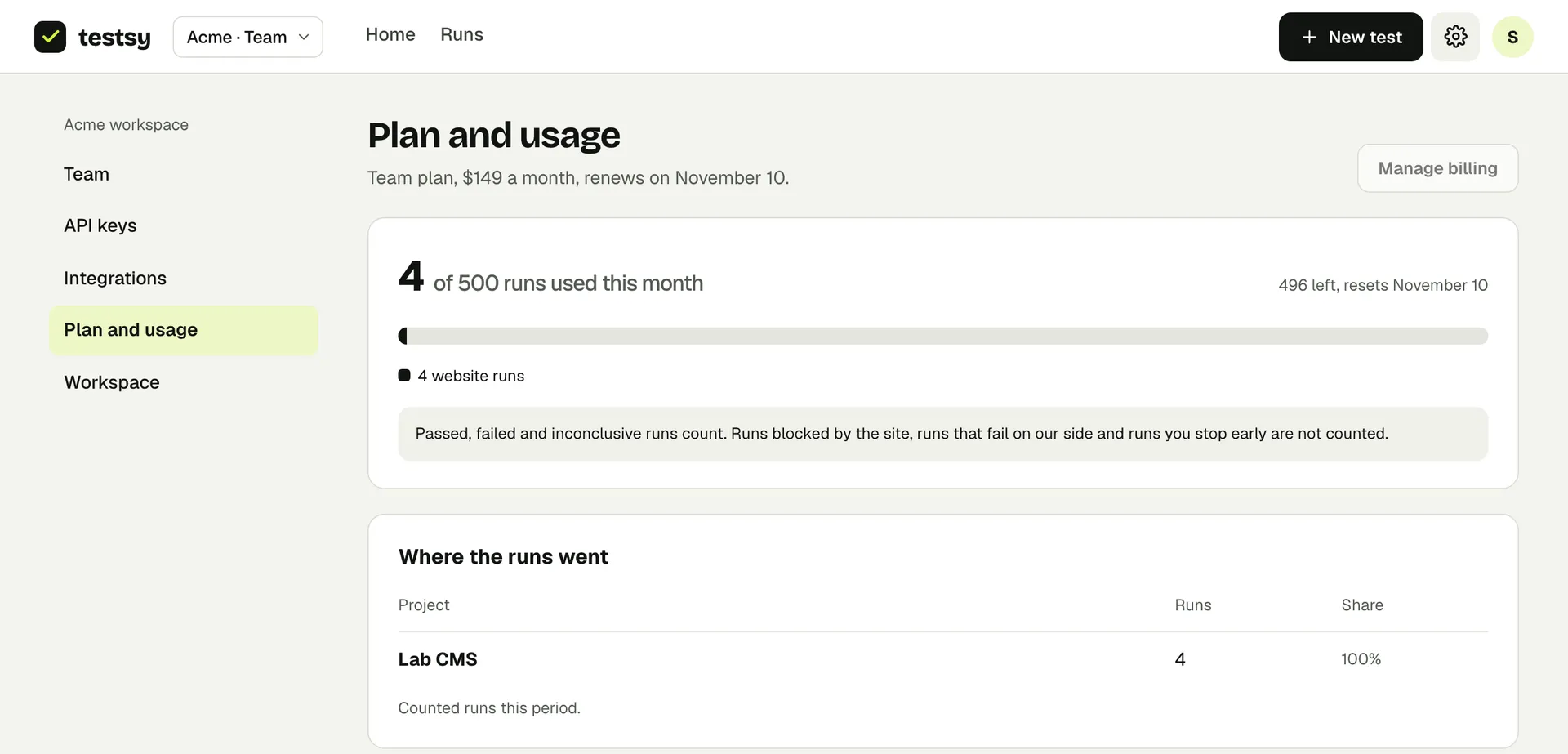Go to the Home tab
Viewport: 1568px width, 754px height.
pyautogui.click(x=390, y=35)
